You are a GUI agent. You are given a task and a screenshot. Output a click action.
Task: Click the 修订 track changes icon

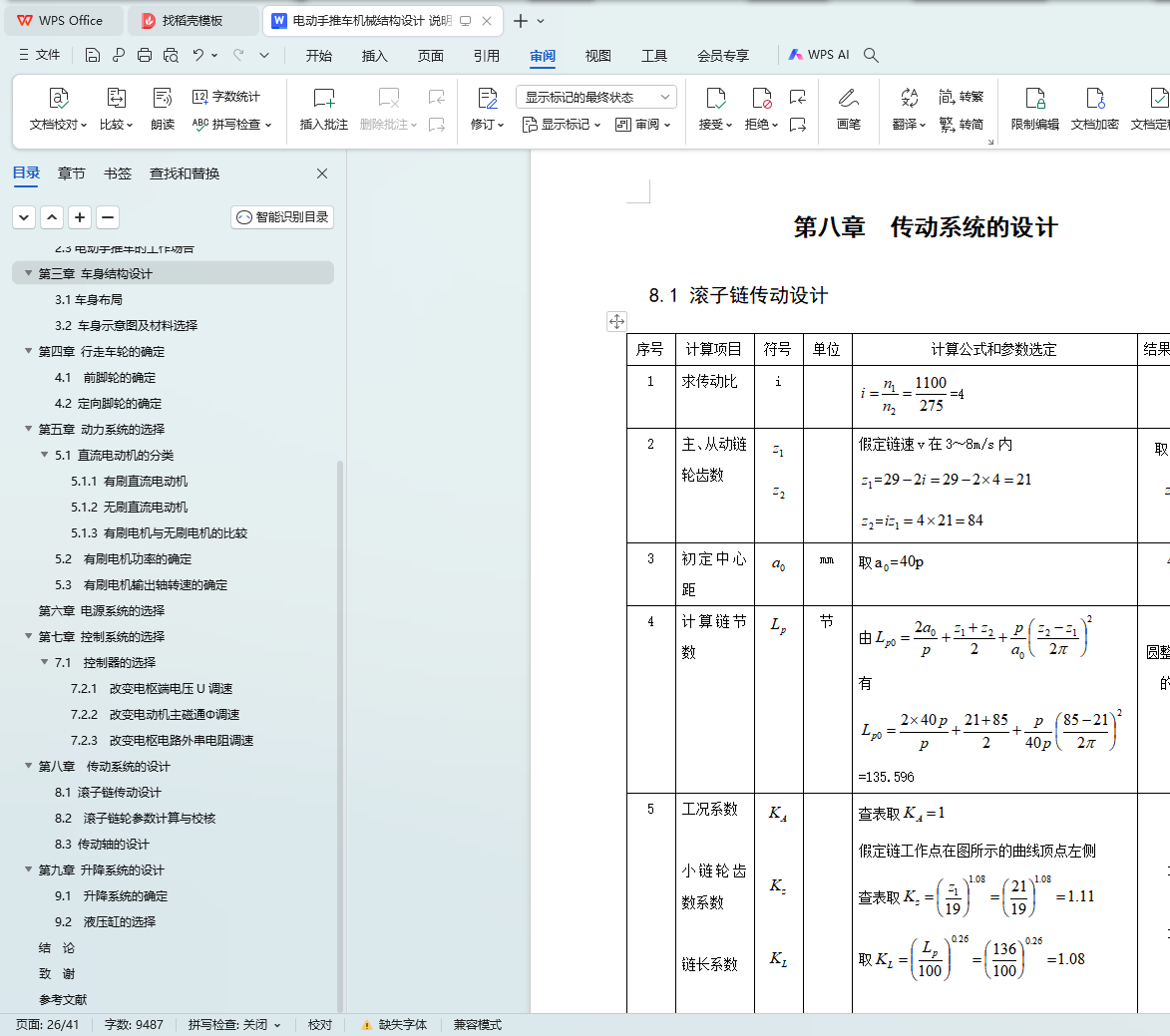488,99
